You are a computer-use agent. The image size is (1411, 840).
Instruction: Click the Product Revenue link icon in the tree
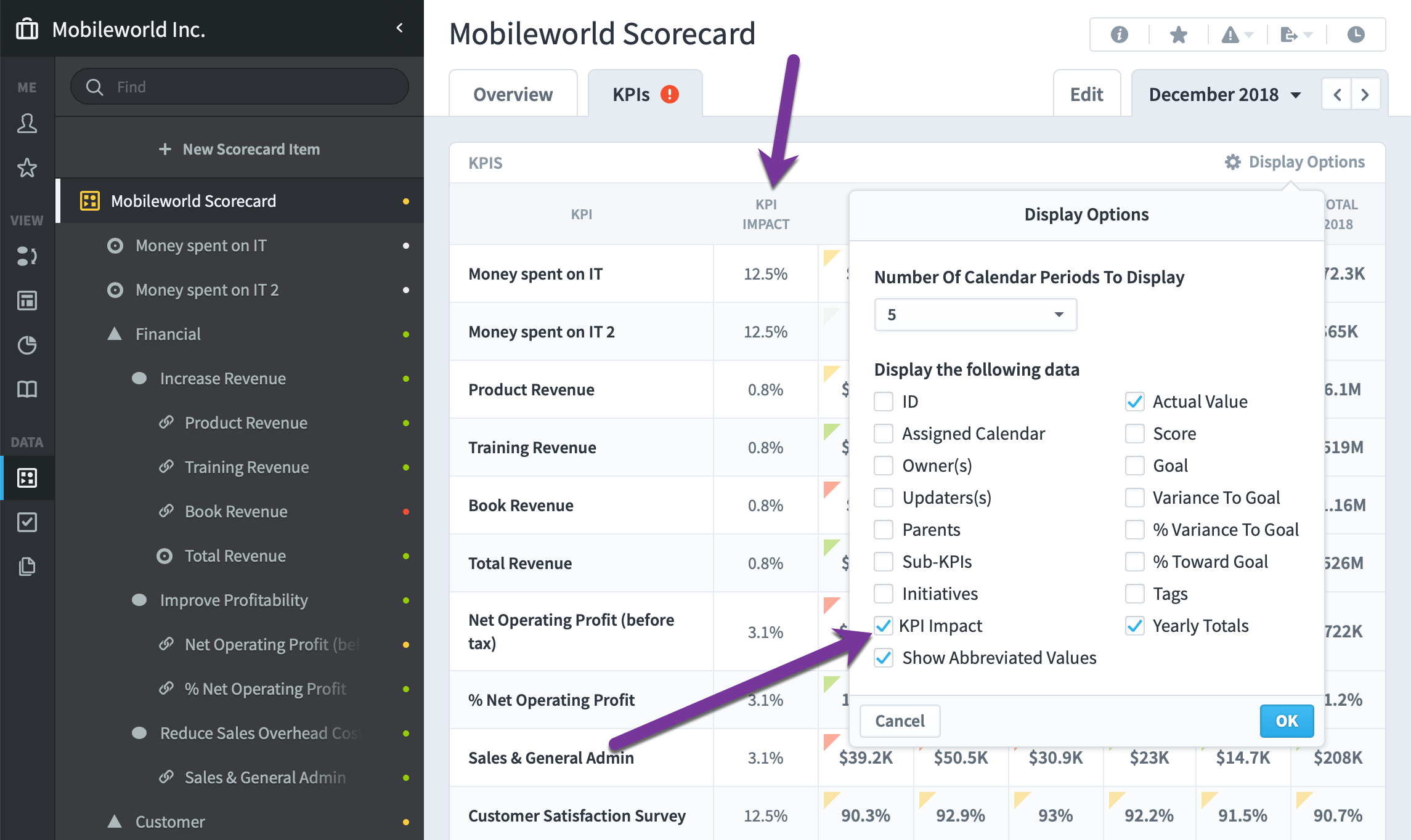[x=166, y=422]
